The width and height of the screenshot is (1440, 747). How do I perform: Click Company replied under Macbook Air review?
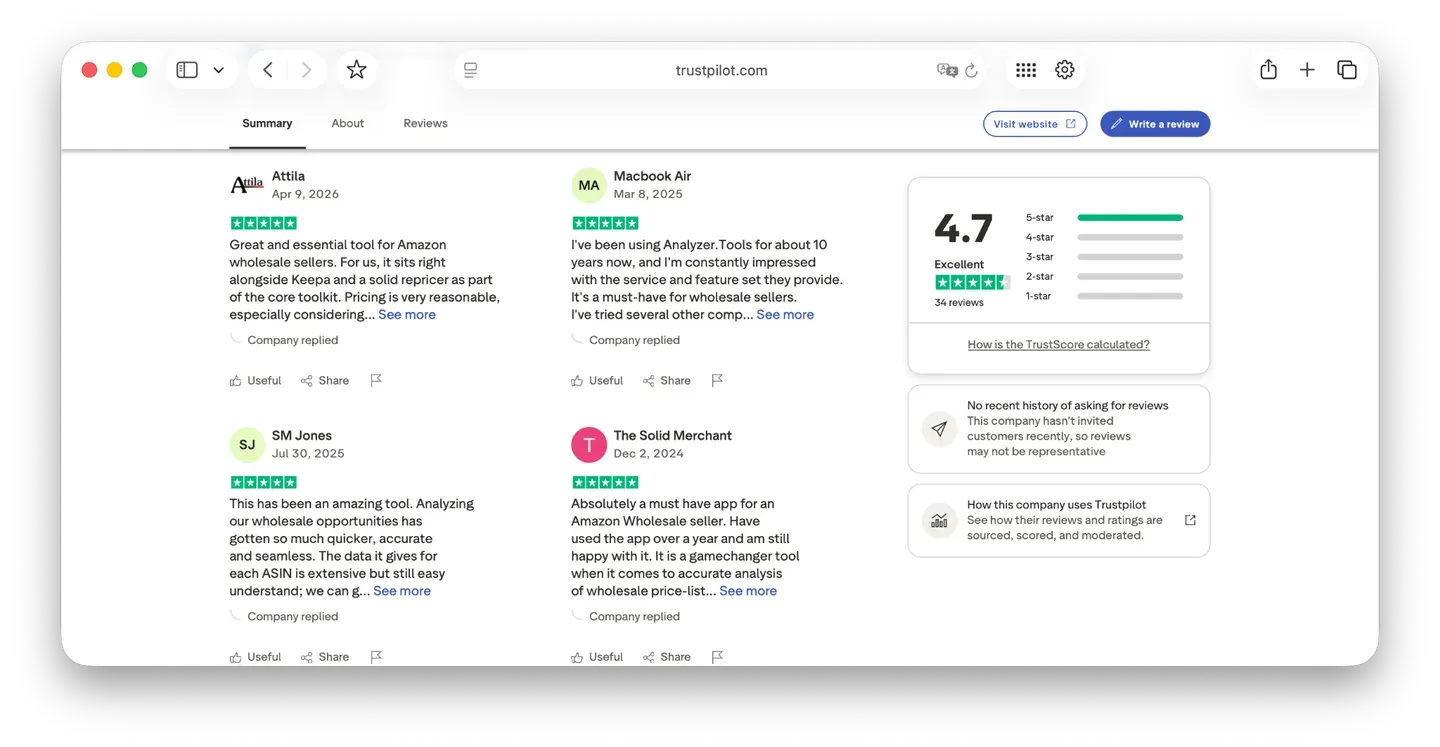[x=634, y=340]
